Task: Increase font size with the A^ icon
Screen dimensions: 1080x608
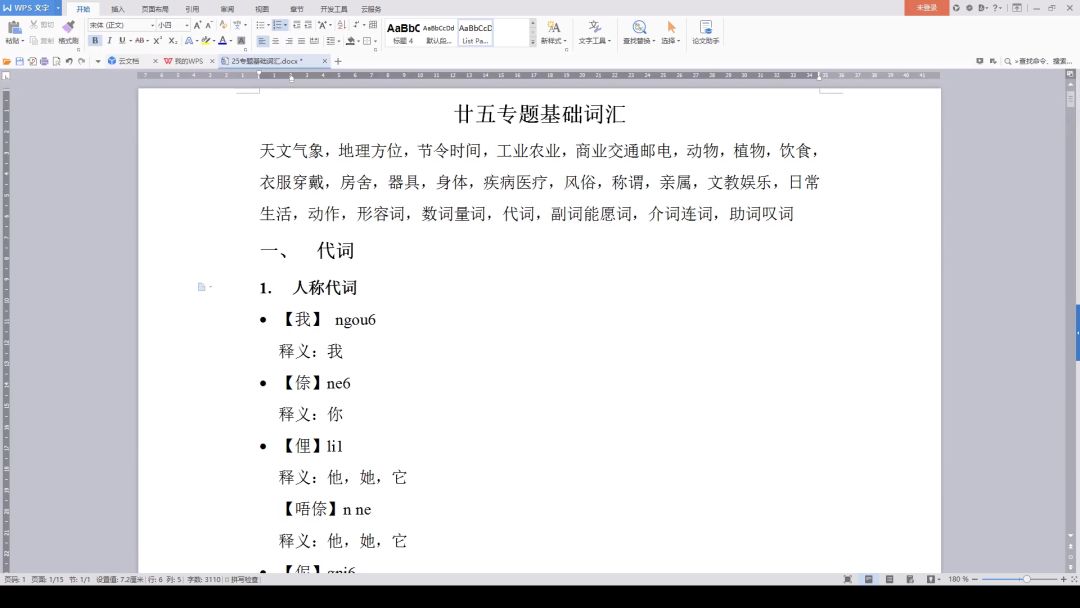Action: [197, 25]
